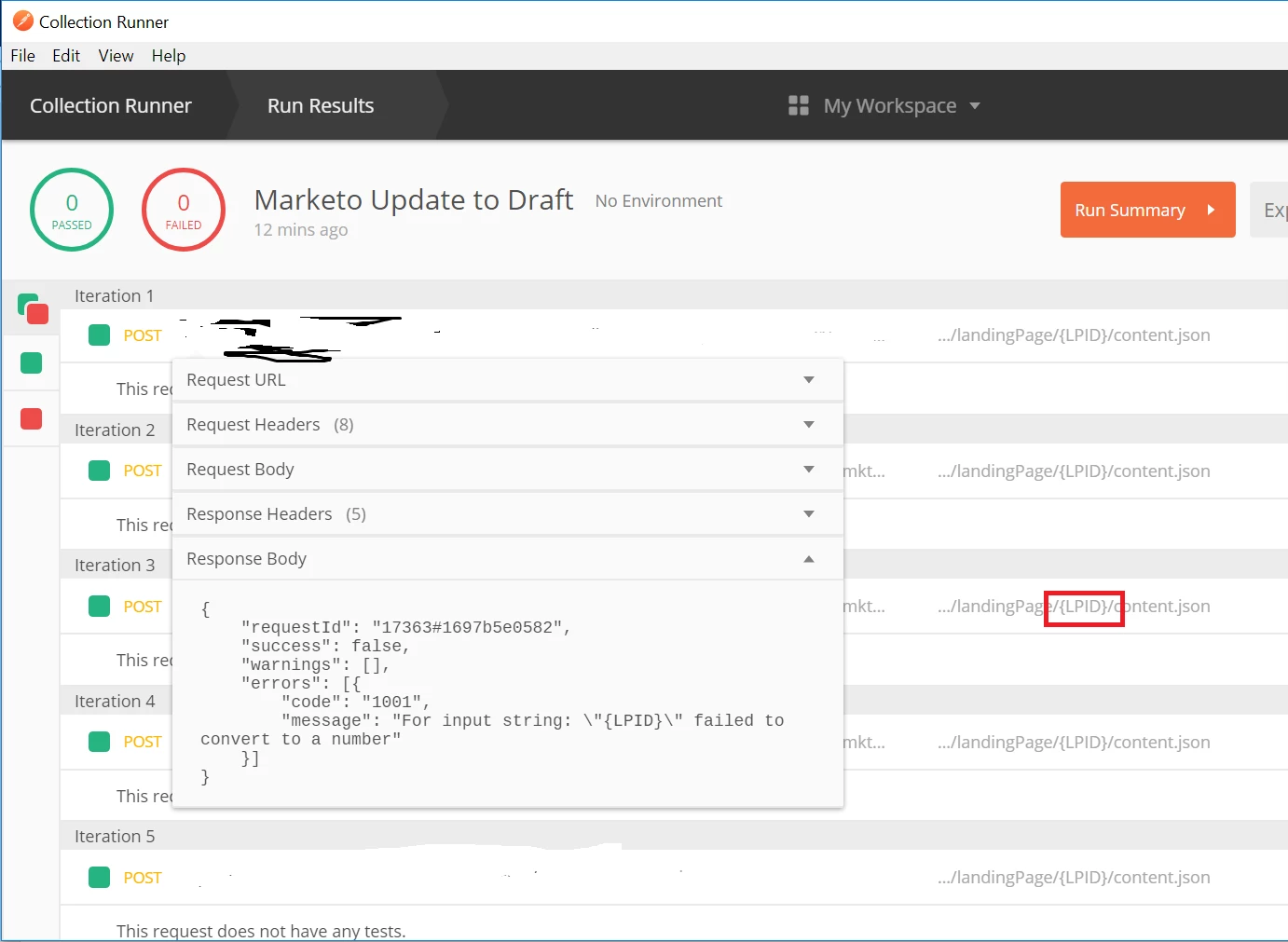Expand the Request URL section
This screenshot has height=942, width=1288.
[x=508, y=380]
